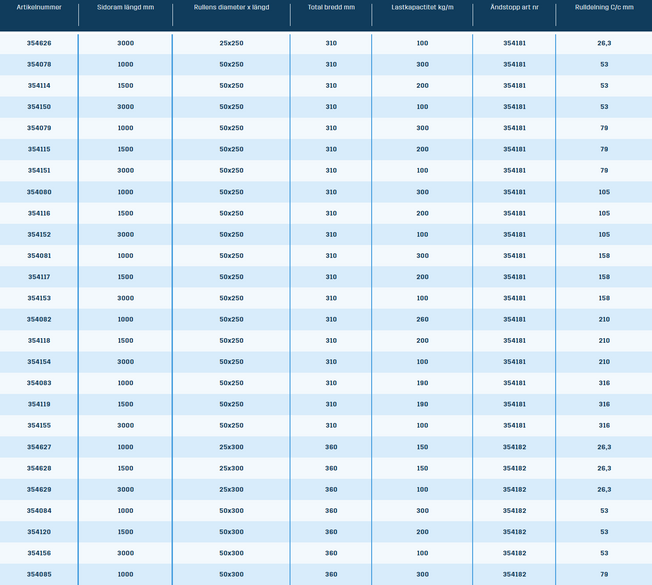The width and height of the screenshot is (652, 585).
Task: Click roller size 25x300 in row 354628
Action: point(232,468)
